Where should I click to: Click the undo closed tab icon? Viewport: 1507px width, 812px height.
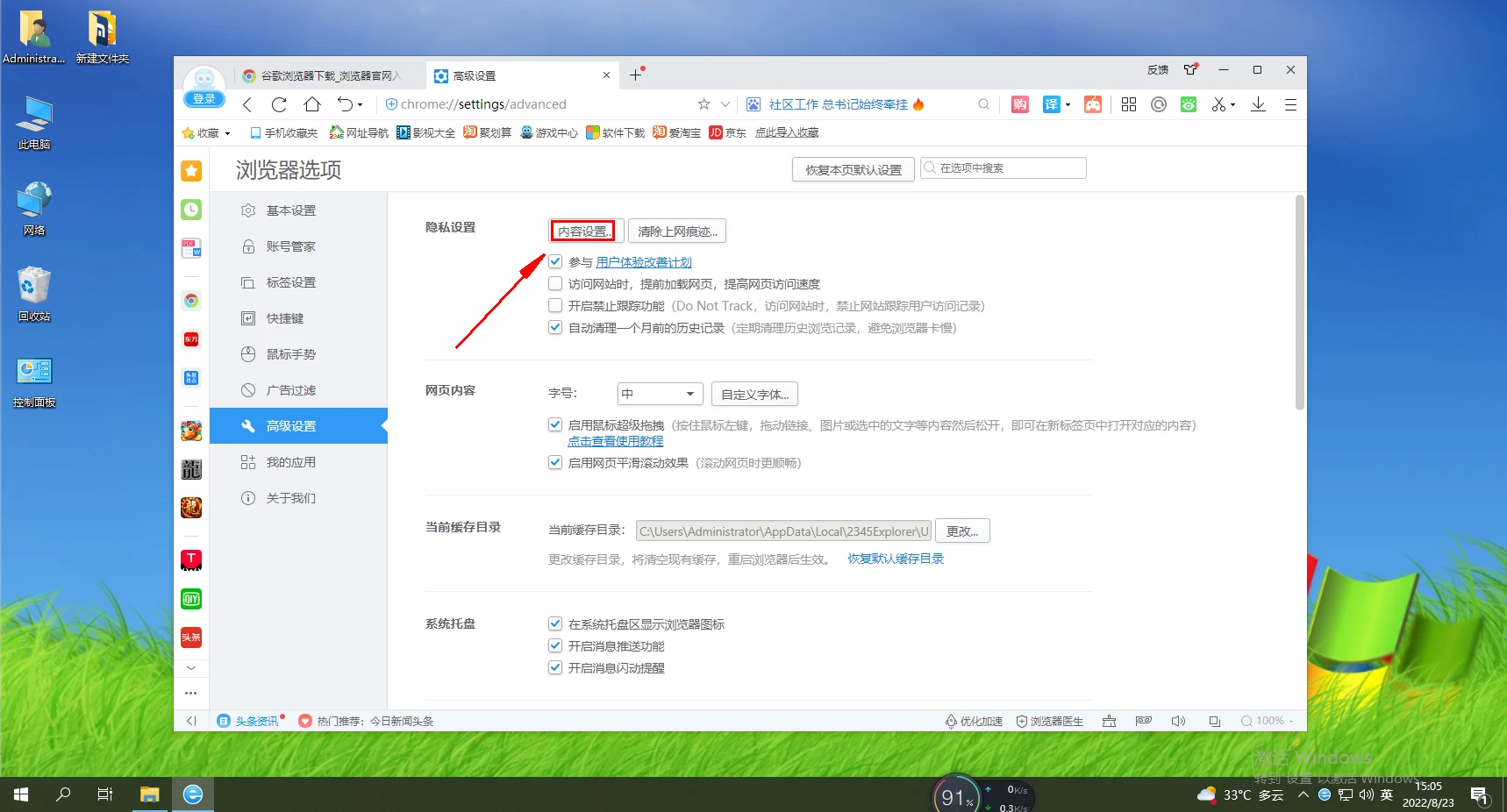pos(345,104)
